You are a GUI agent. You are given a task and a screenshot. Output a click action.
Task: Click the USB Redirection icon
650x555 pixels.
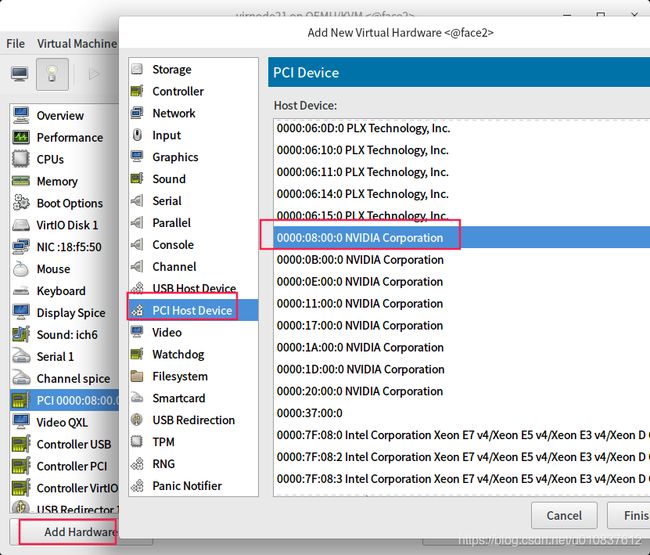[x=137, y=420]
